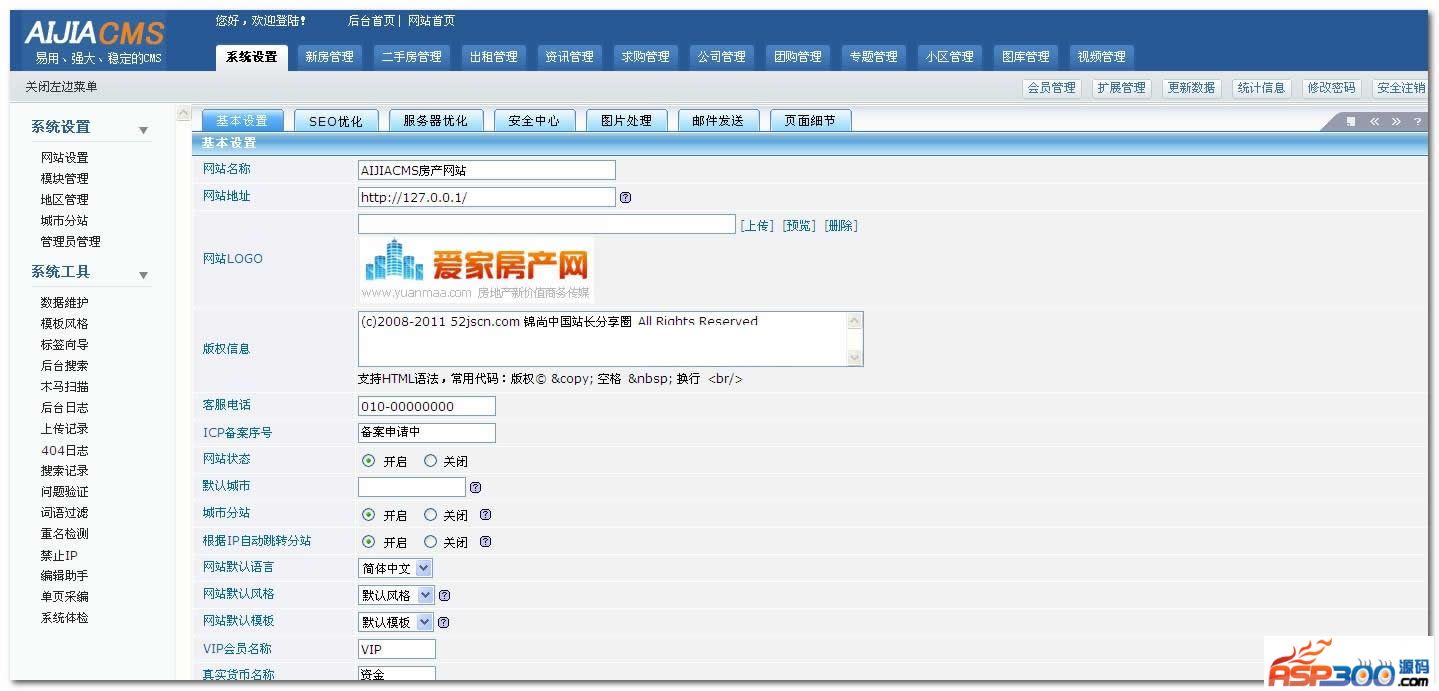Open the 新房管理 top menu

[329, 57]
